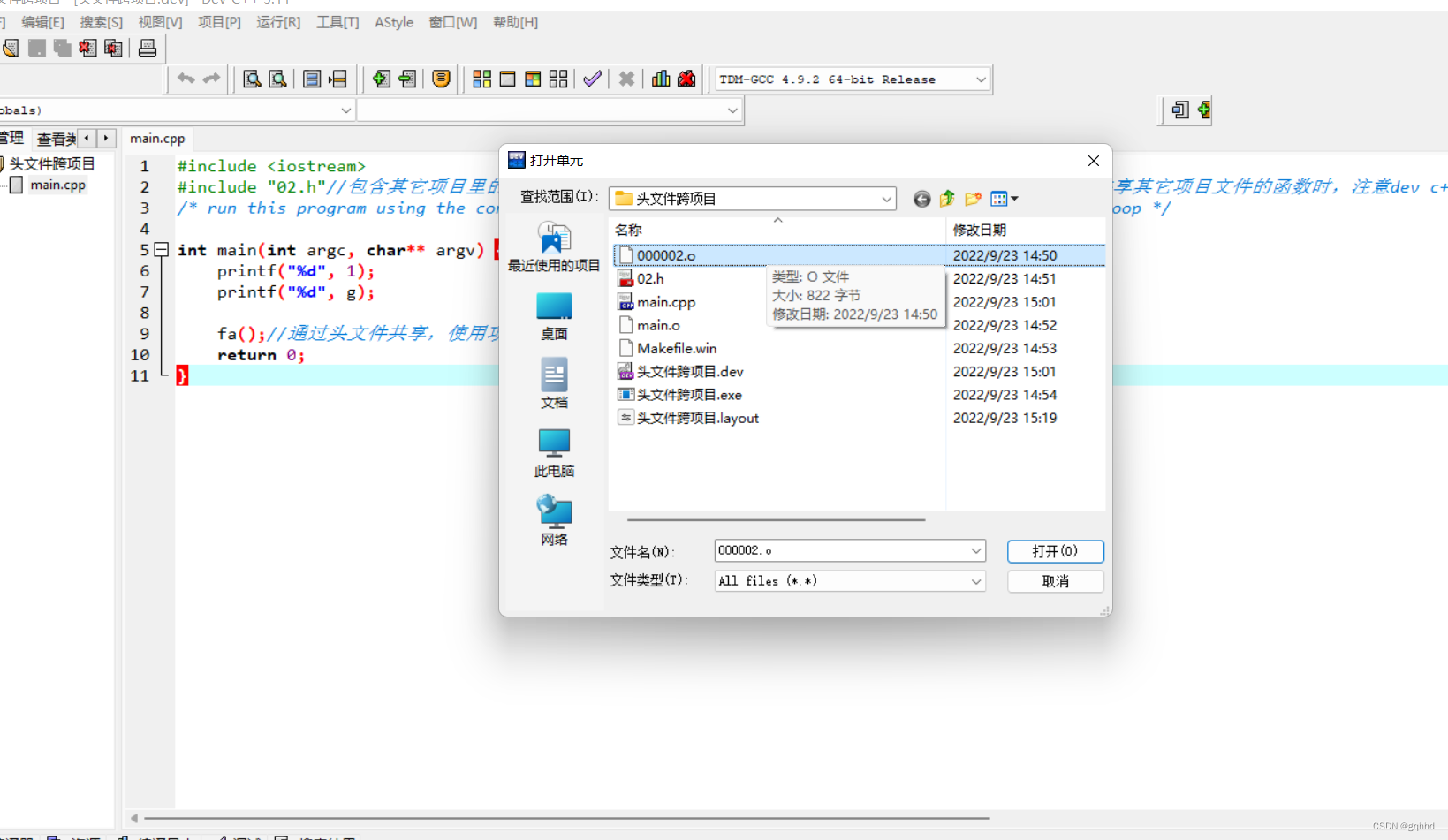Image resolution: width=1448 pixels, height=840 pixels.
Task: Open the AStyle menu
Action: click(394, 22)
